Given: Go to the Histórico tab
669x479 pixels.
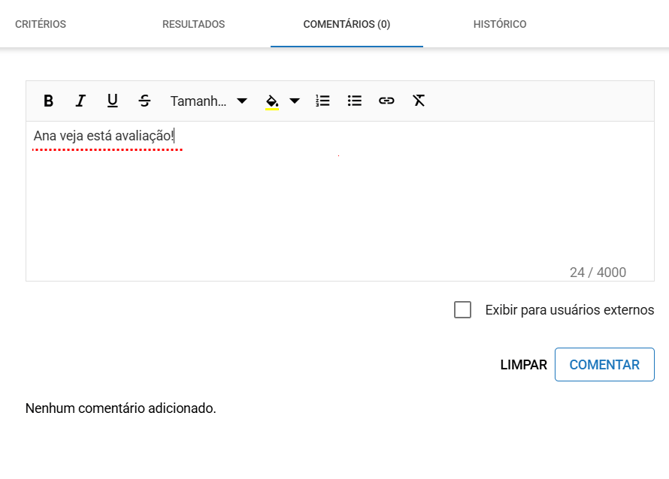Looking at the screenshot, I should coord(499,24).
